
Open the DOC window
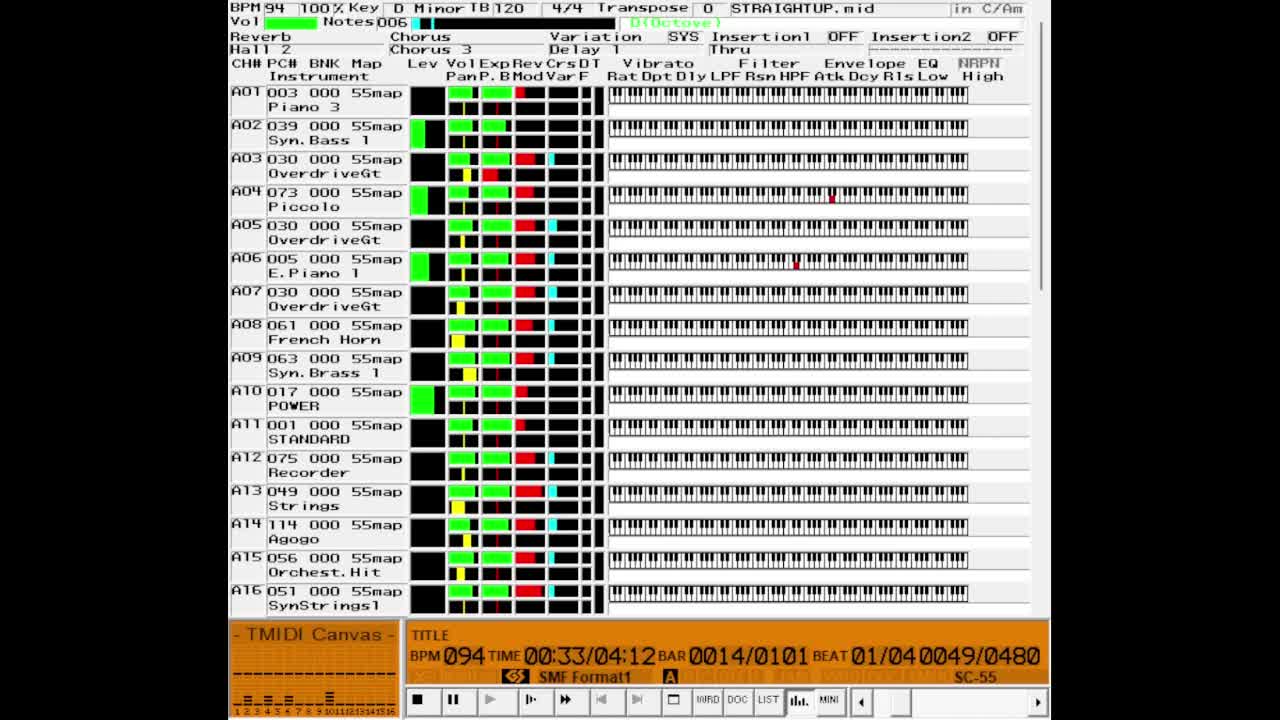pyautogui.click(x=737, y=701)
